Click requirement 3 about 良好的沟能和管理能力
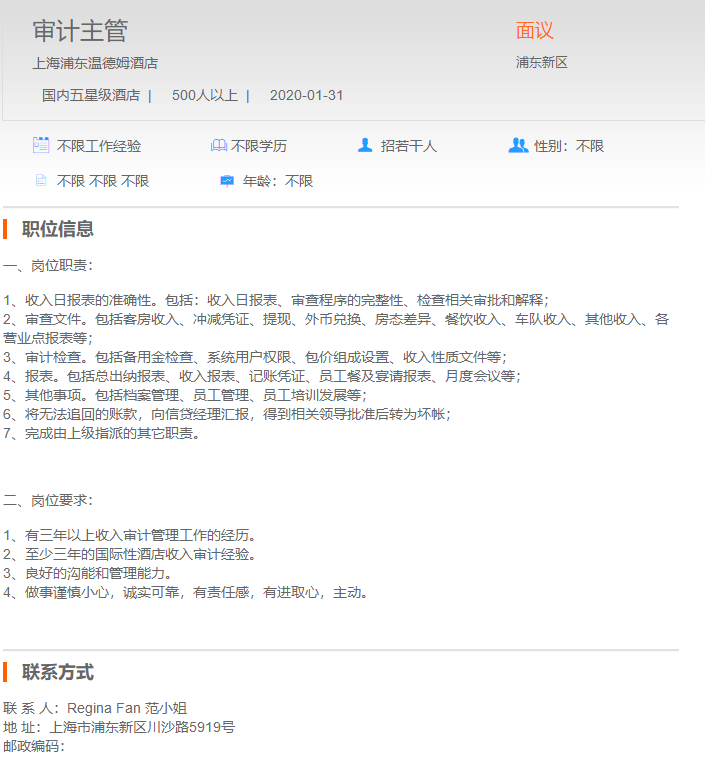705x762 pixels. (x=87, y=573)
